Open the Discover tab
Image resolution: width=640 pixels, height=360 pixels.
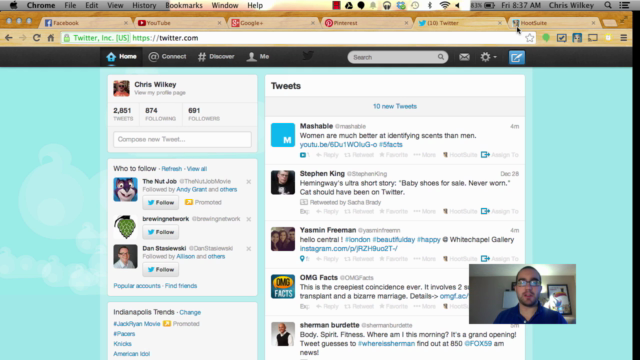point(216,57)
